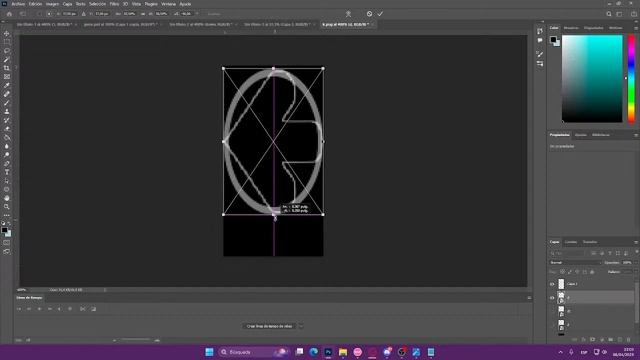Image resolution: width=640 pixels, height=360 pixels.
Task: Select the Gradient tool
Action: coord(7,138)
